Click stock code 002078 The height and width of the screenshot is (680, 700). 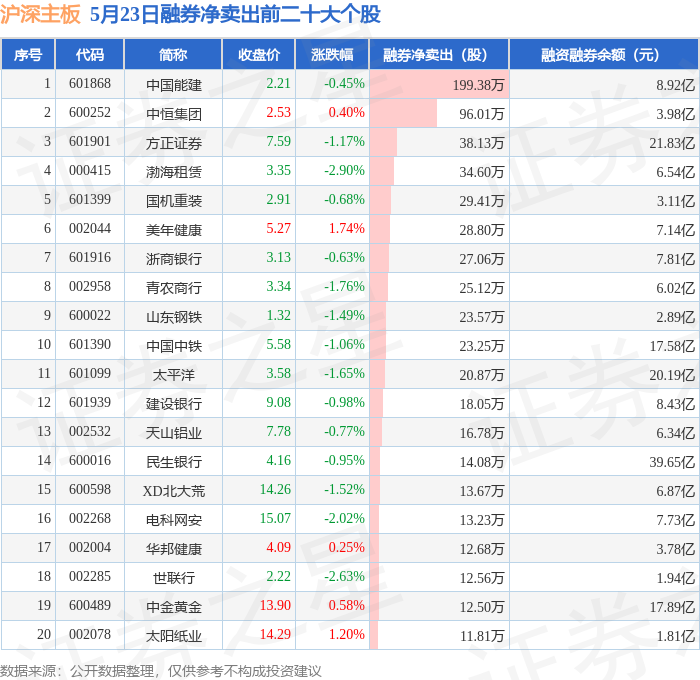coord(90,635)
